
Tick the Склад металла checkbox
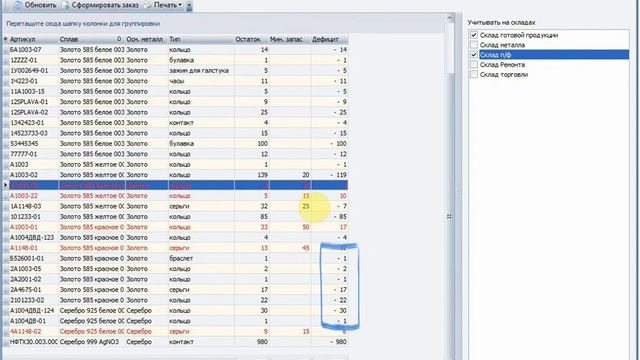pos(474,45)
